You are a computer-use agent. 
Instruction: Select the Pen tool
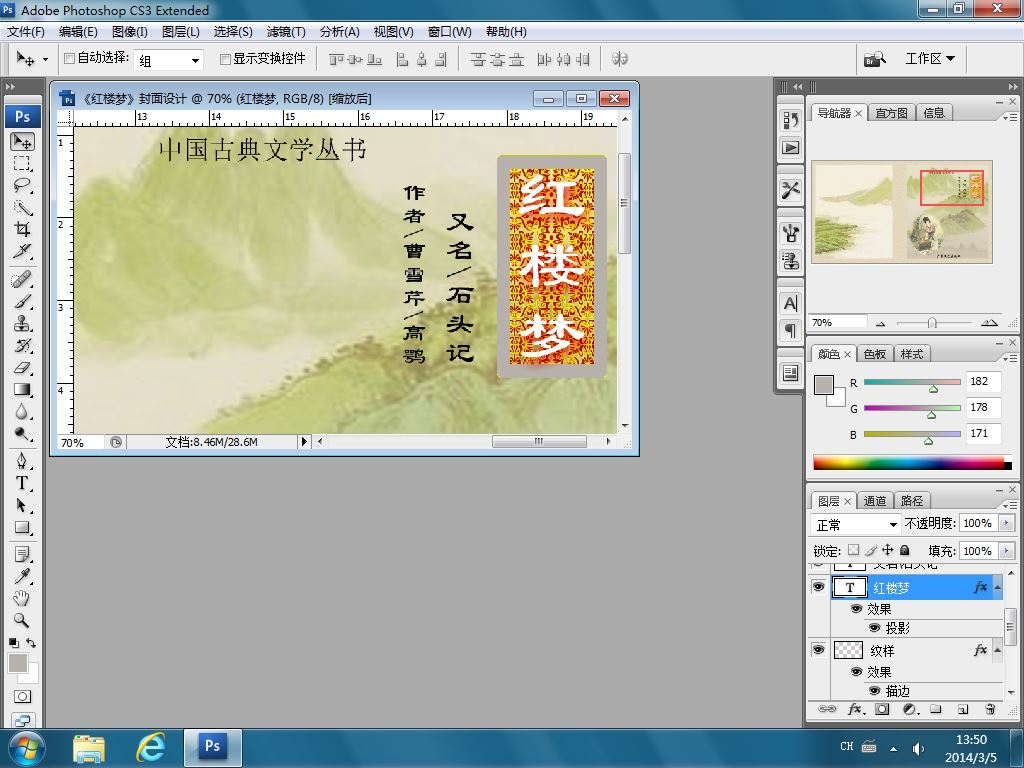click(22, 462)
